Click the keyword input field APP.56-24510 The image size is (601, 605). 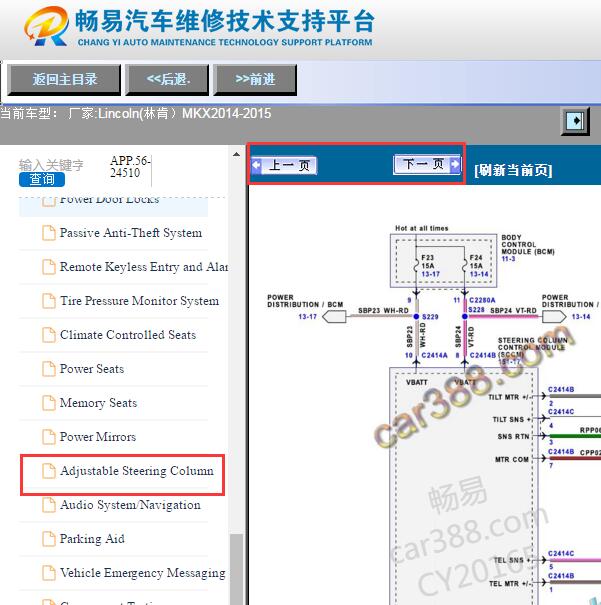coord(130,167)
